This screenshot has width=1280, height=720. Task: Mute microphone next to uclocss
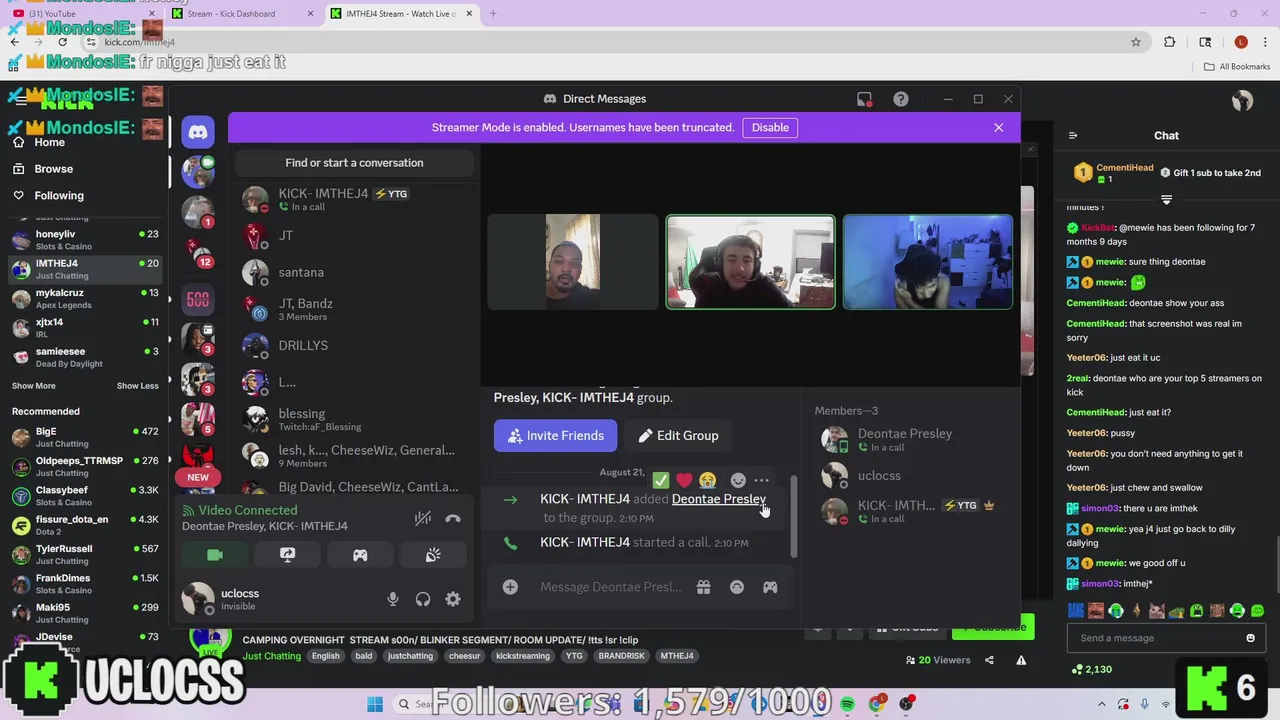(393, 599)
